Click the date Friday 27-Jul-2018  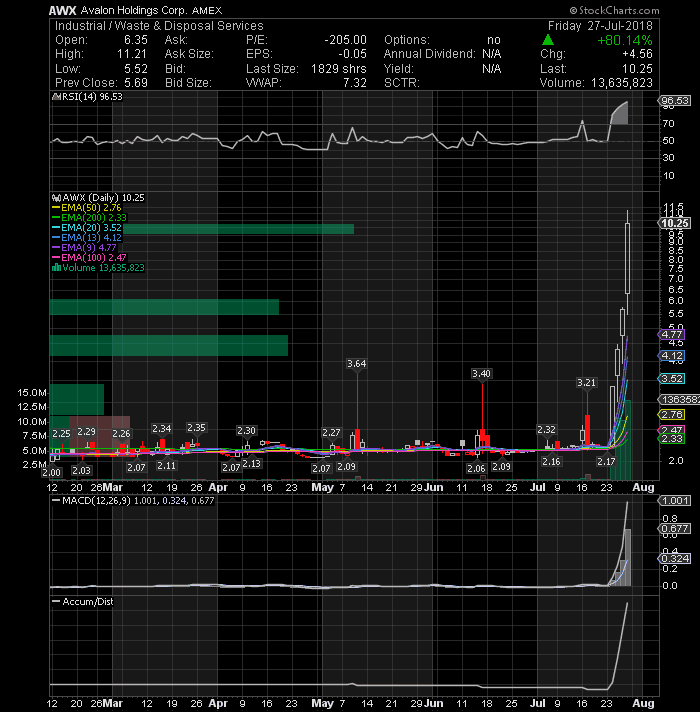tap(600, 26)
